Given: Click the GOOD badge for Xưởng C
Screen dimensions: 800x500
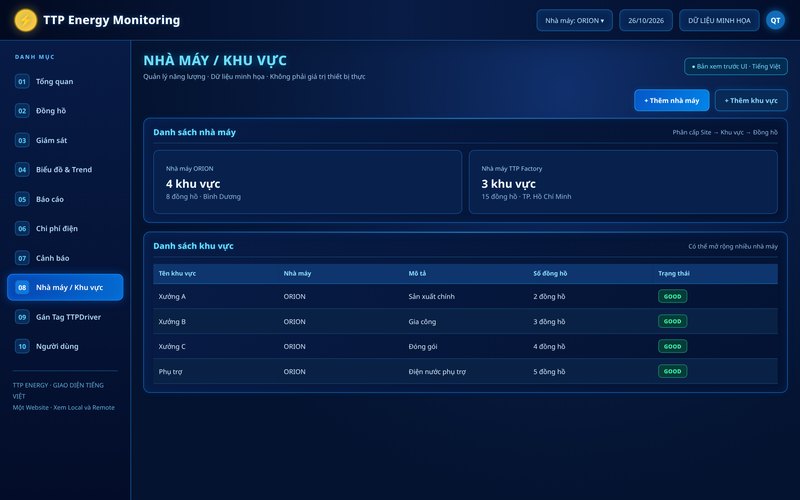Looking at the screenshot, I should (x=672, y=346).
